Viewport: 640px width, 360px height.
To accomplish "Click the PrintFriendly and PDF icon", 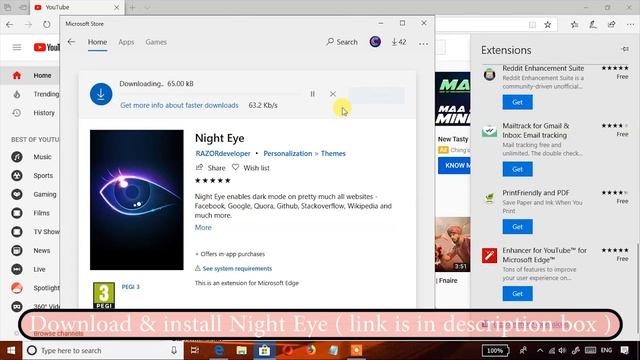I will [489, 198].
